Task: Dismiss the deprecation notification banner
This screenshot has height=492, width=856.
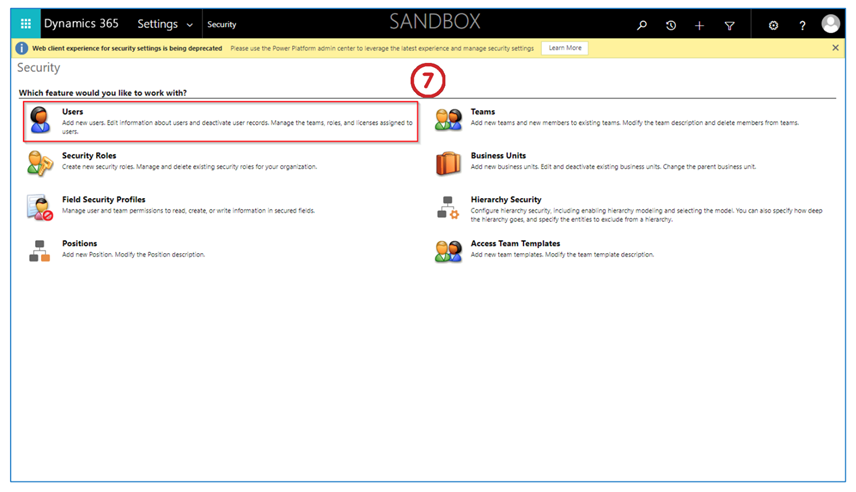Action: point(836,48)
